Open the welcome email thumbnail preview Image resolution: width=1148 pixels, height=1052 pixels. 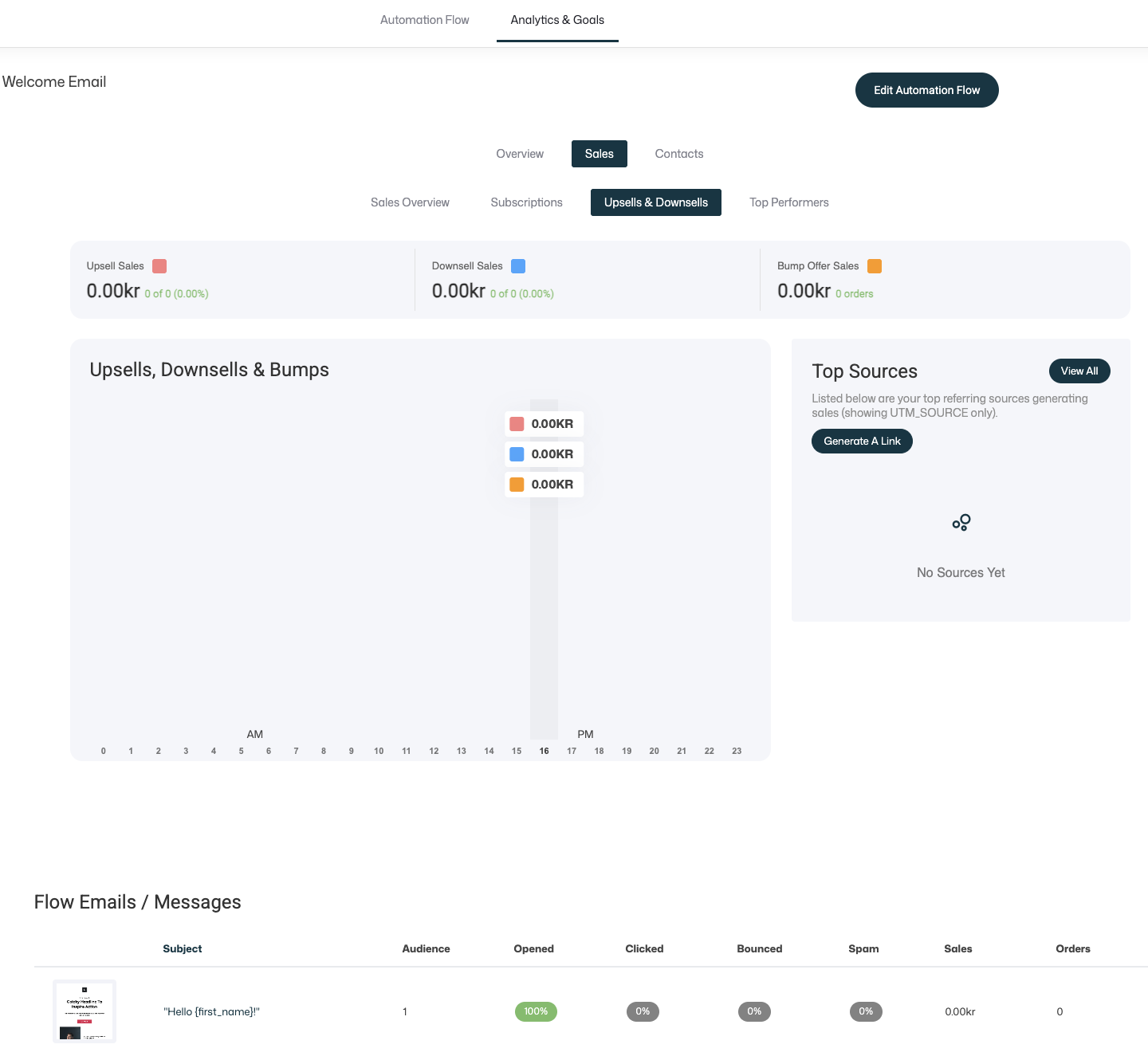tap(85, 1011)
